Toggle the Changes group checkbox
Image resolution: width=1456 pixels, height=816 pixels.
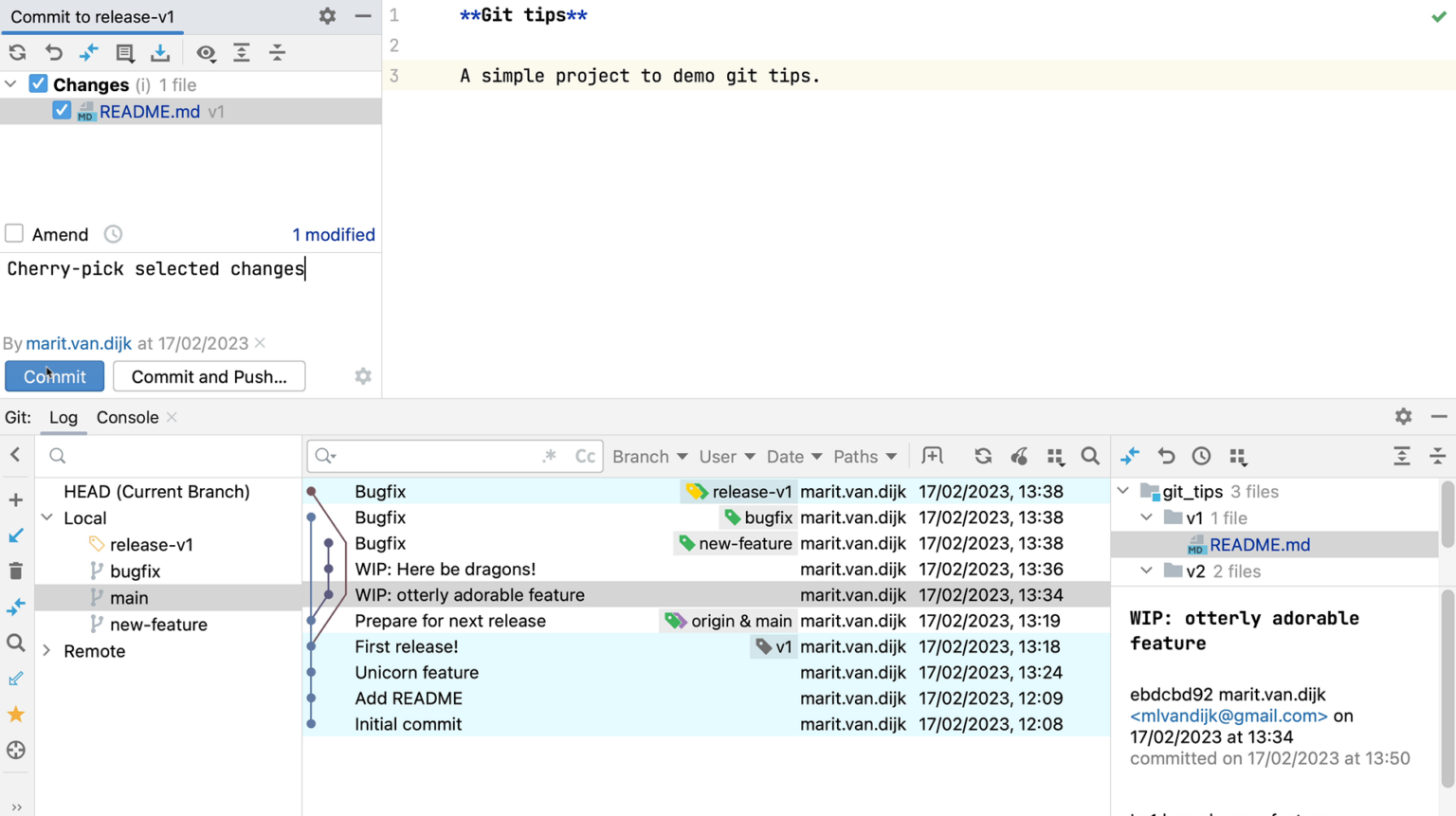pos(38,84)
